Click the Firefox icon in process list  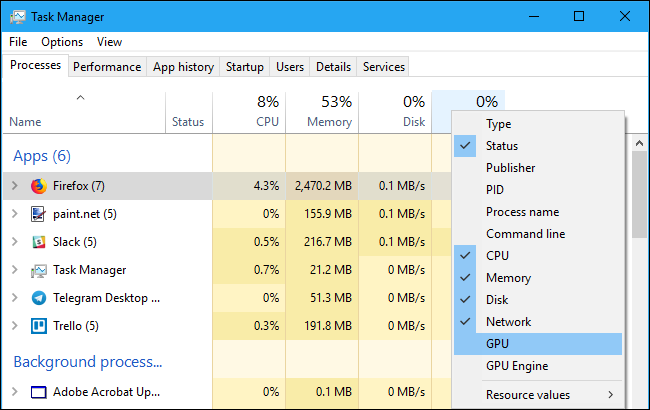[39, 186]
